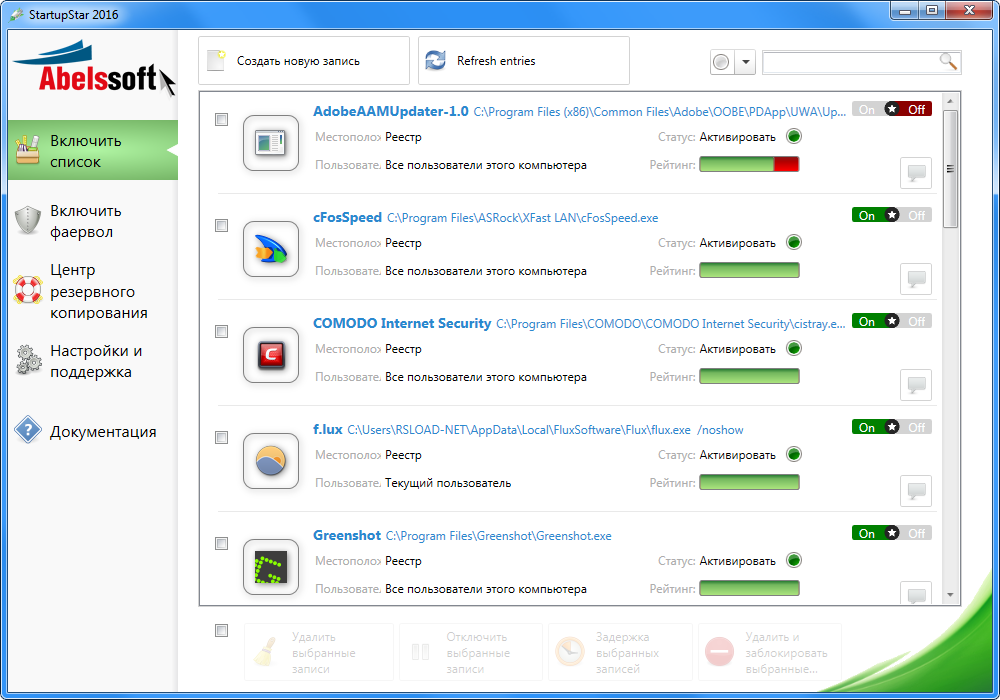The image size is (1000, 700).
Task: Tick the checkbox for COMODO Internet Security
Action: click(x=221, y=332)
